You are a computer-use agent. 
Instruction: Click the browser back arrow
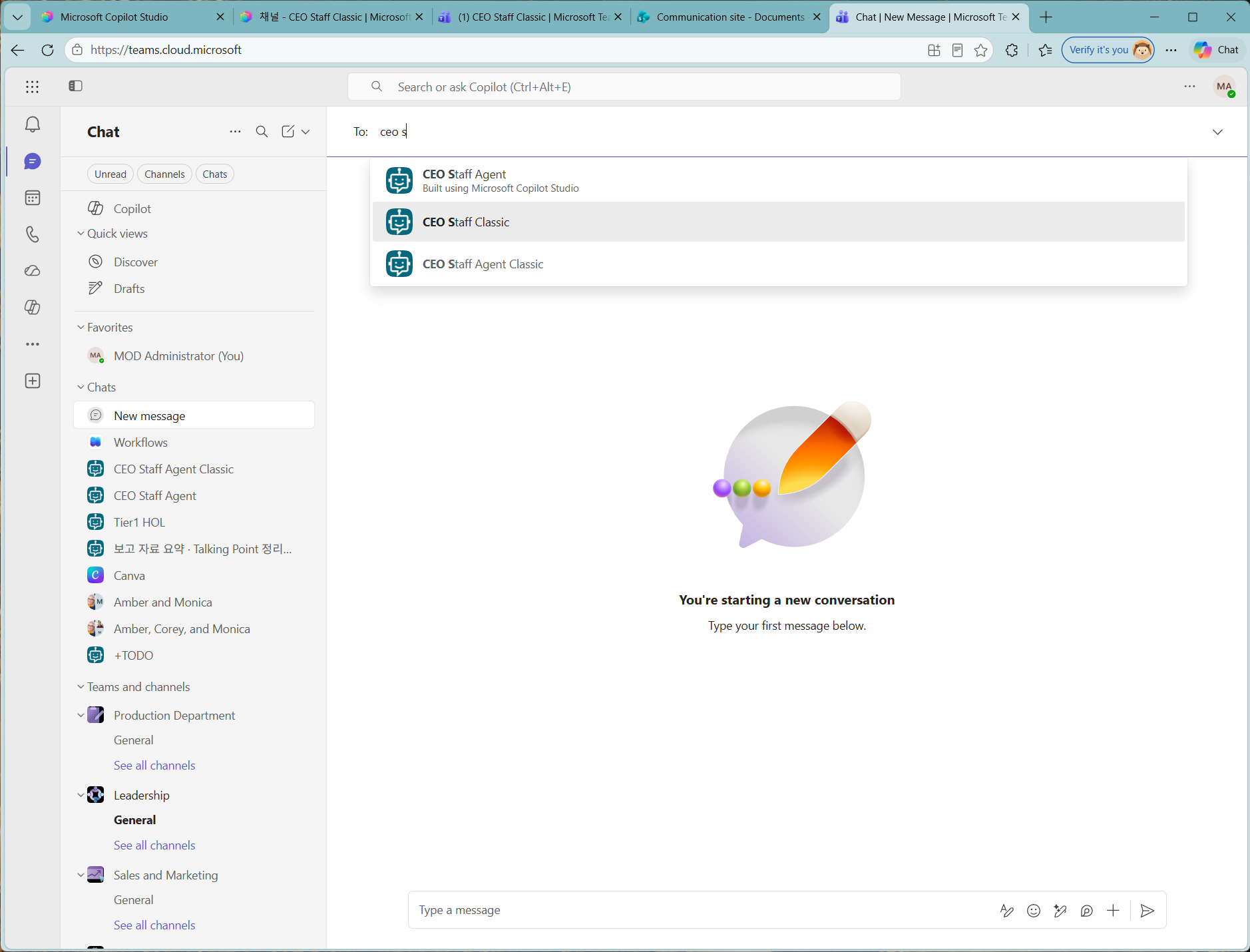coord(18,50)
